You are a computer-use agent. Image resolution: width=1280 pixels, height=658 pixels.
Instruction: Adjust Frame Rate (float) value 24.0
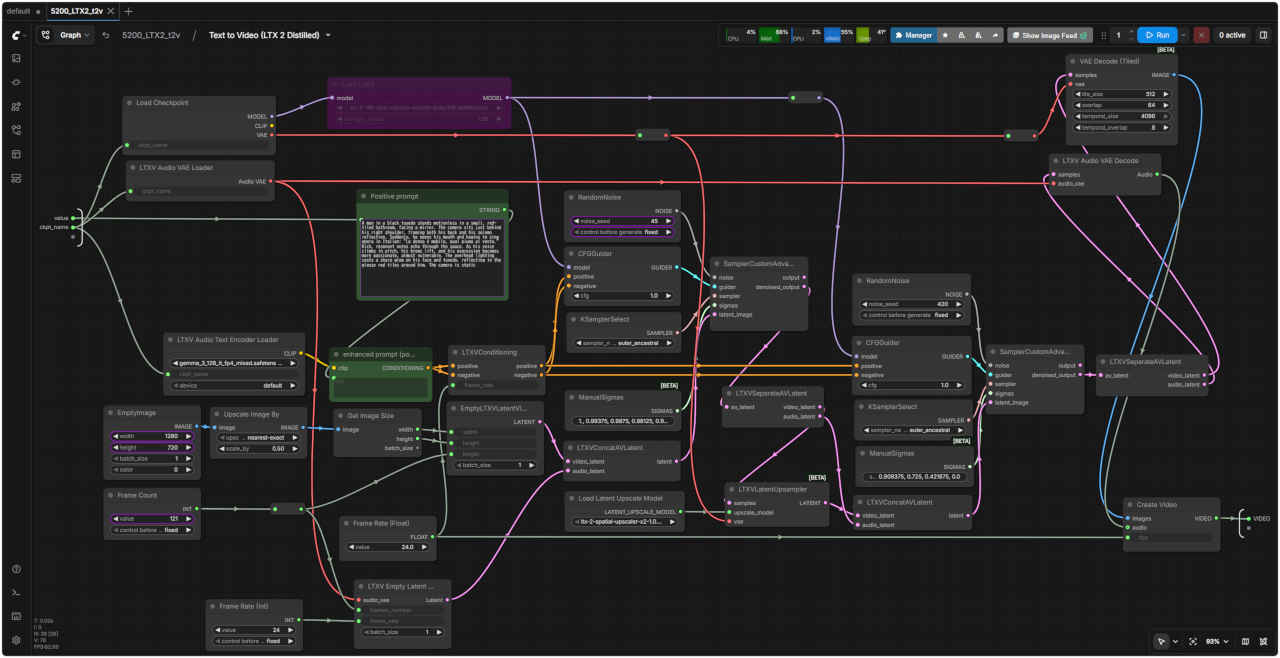pos(388,547)
